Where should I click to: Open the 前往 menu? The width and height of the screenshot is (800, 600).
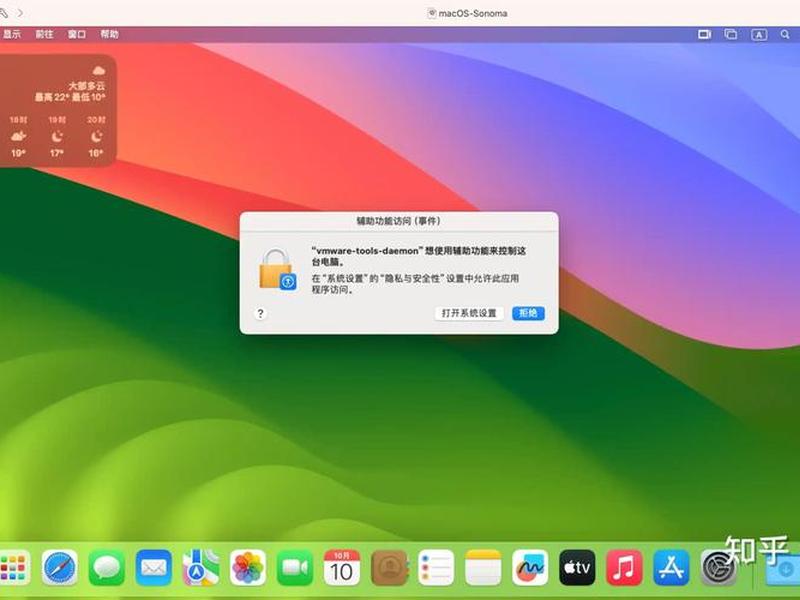[x=44, y=34]
